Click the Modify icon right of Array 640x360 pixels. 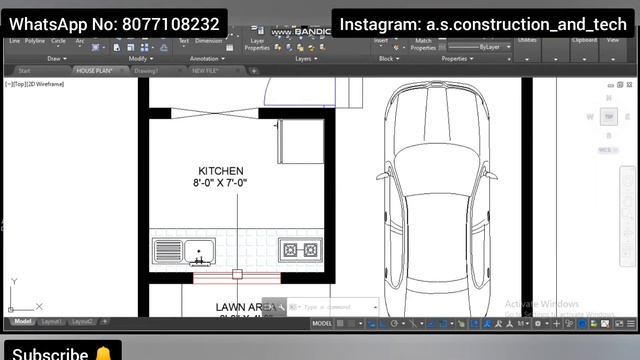tap(164, 48)
